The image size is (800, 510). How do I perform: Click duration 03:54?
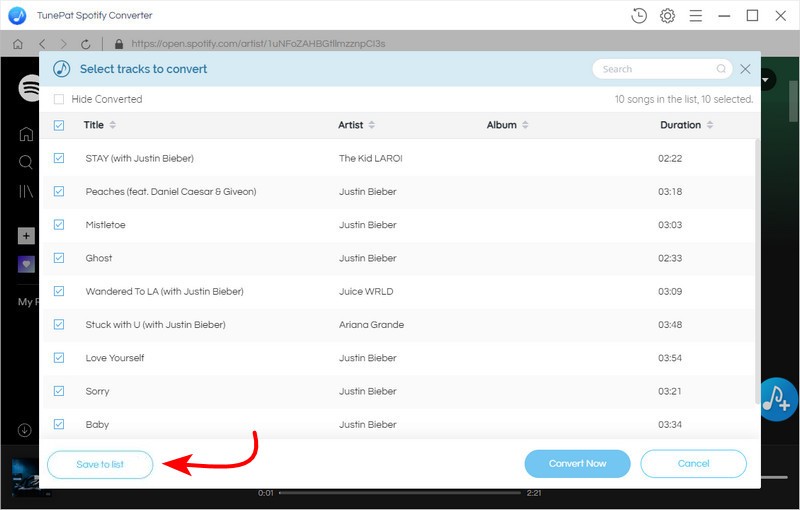click(x=670, y=358)
